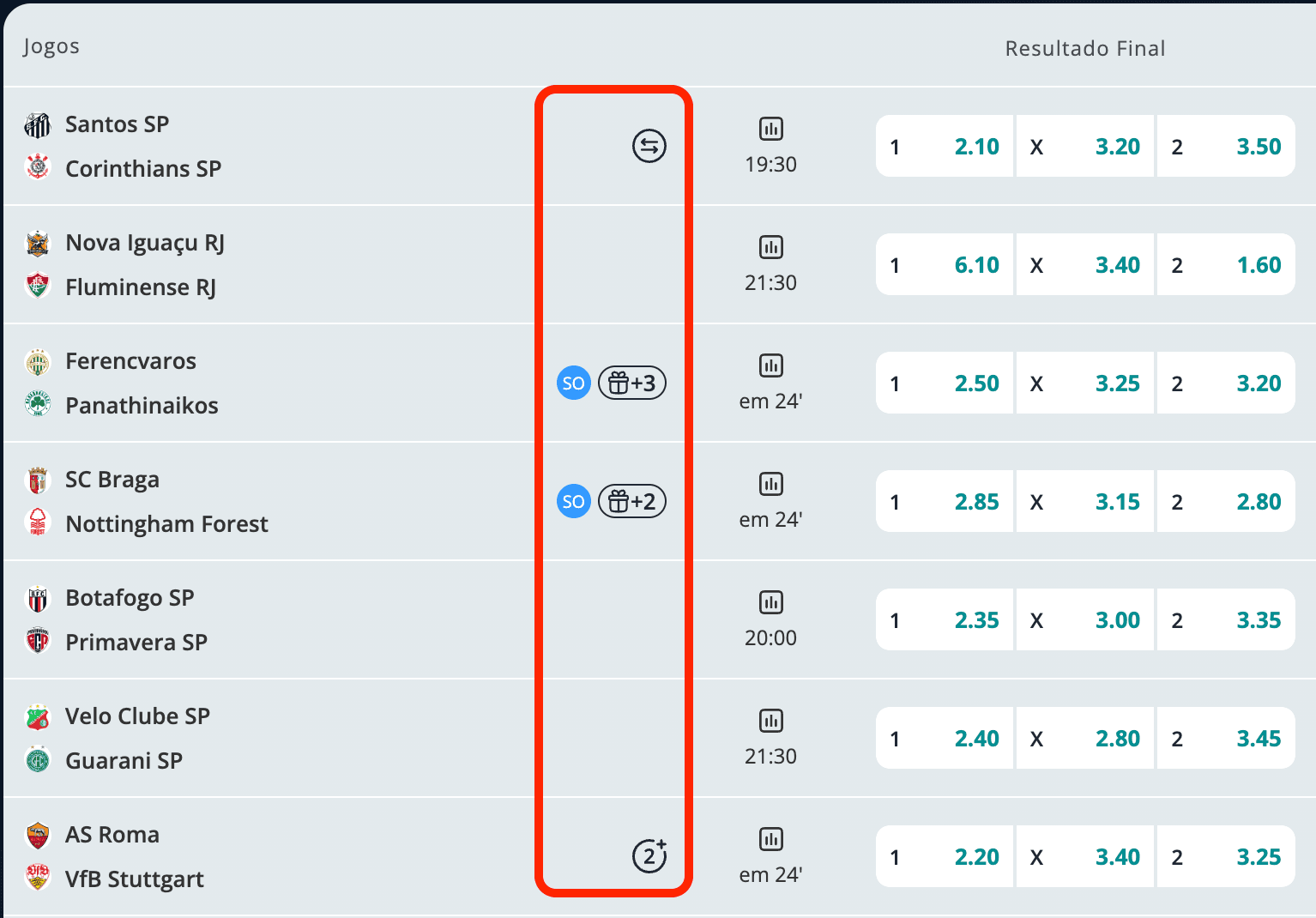Choose SC Braga win at 2.85
The height and width of the screenshot is (918, 1316).
point(945,501)
